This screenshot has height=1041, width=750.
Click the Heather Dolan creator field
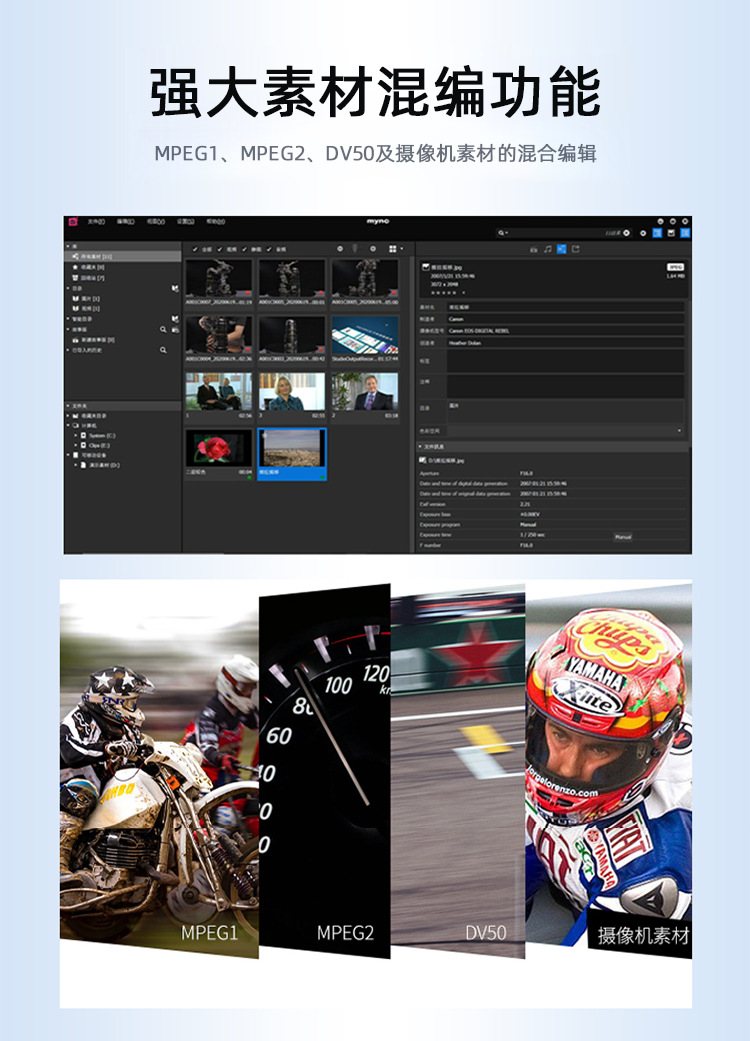point(565,343)
